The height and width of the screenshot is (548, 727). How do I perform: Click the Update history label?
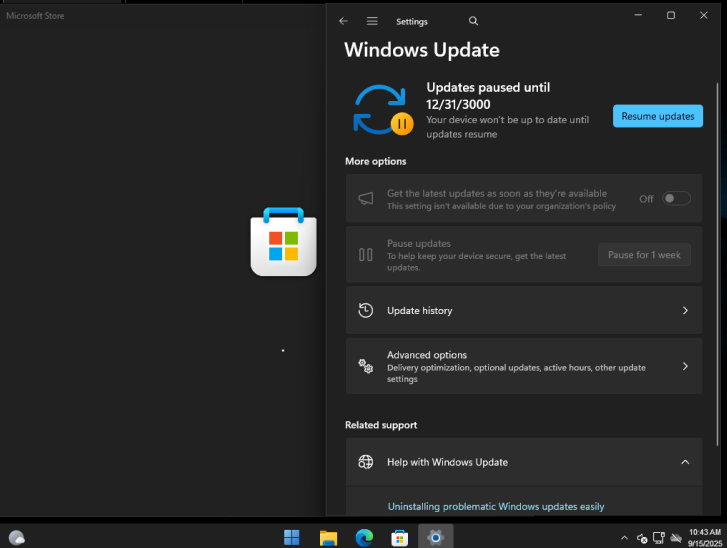[x=420, y=310]
